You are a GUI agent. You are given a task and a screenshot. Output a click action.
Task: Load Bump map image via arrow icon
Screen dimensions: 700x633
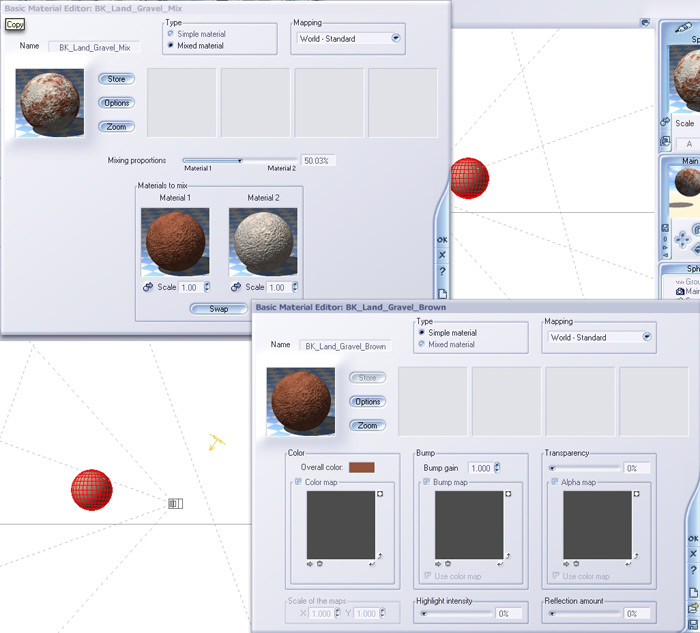pyautogui.click(x=438, y=564)
